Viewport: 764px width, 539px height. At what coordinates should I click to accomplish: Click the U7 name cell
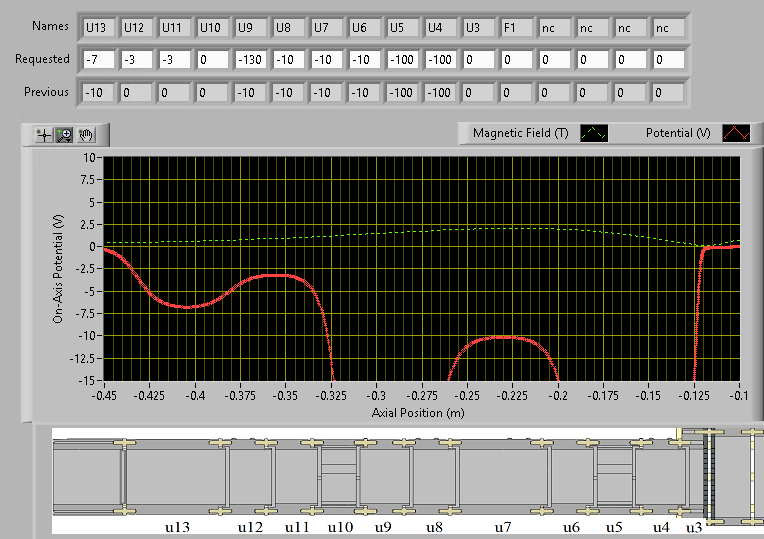[327, 27]
